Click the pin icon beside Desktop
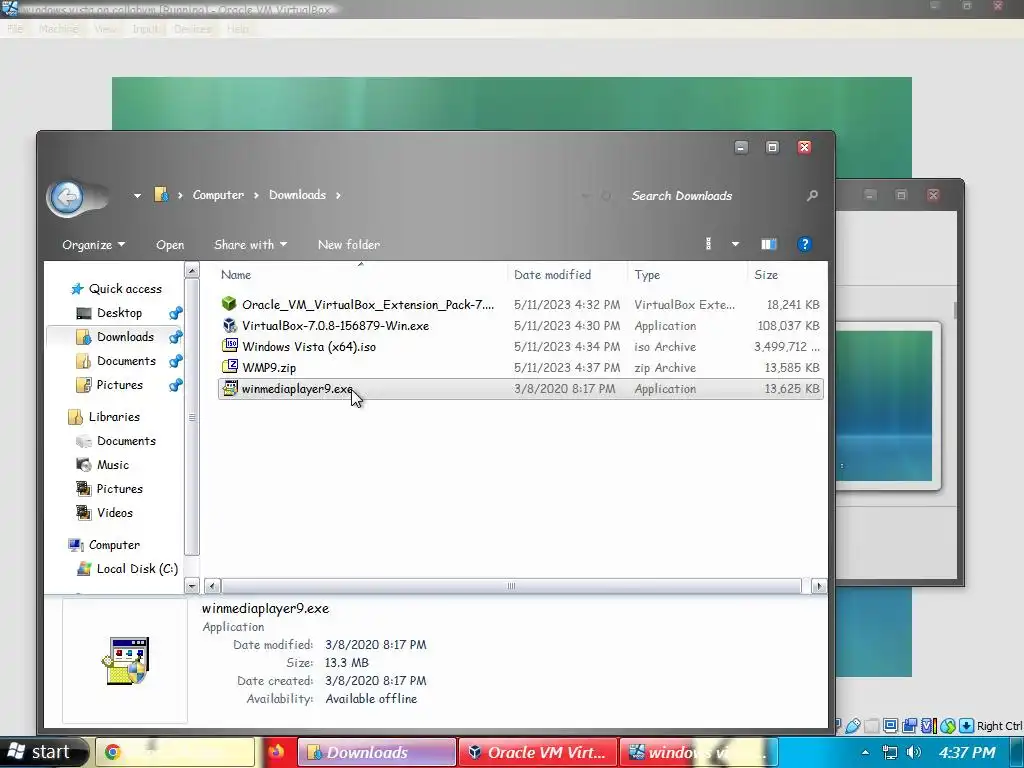 (x=175, y=313)
